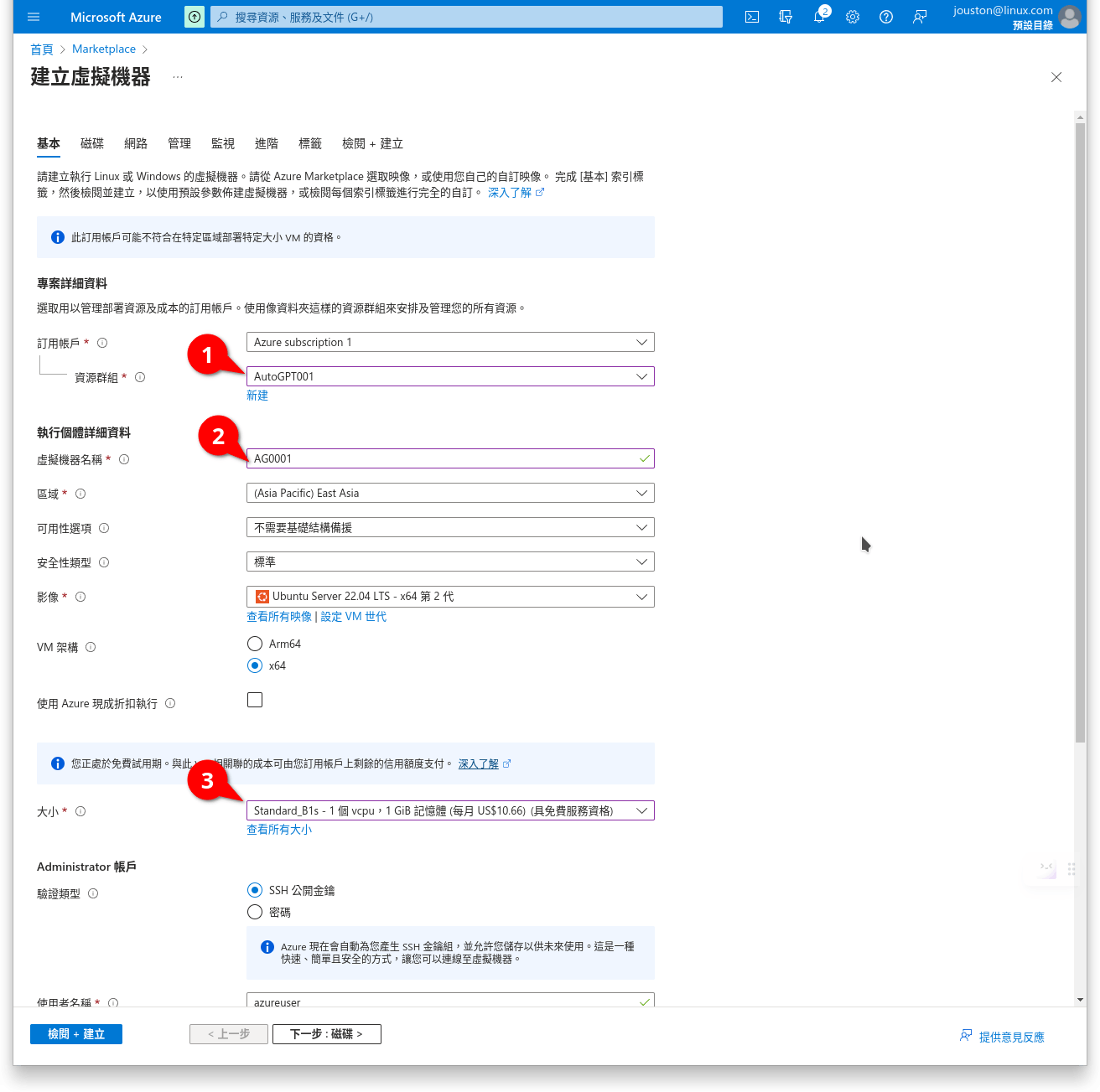Click info icon next to 虛擬機器名稱
The image size is (1100, 1092).
(124, 459)
